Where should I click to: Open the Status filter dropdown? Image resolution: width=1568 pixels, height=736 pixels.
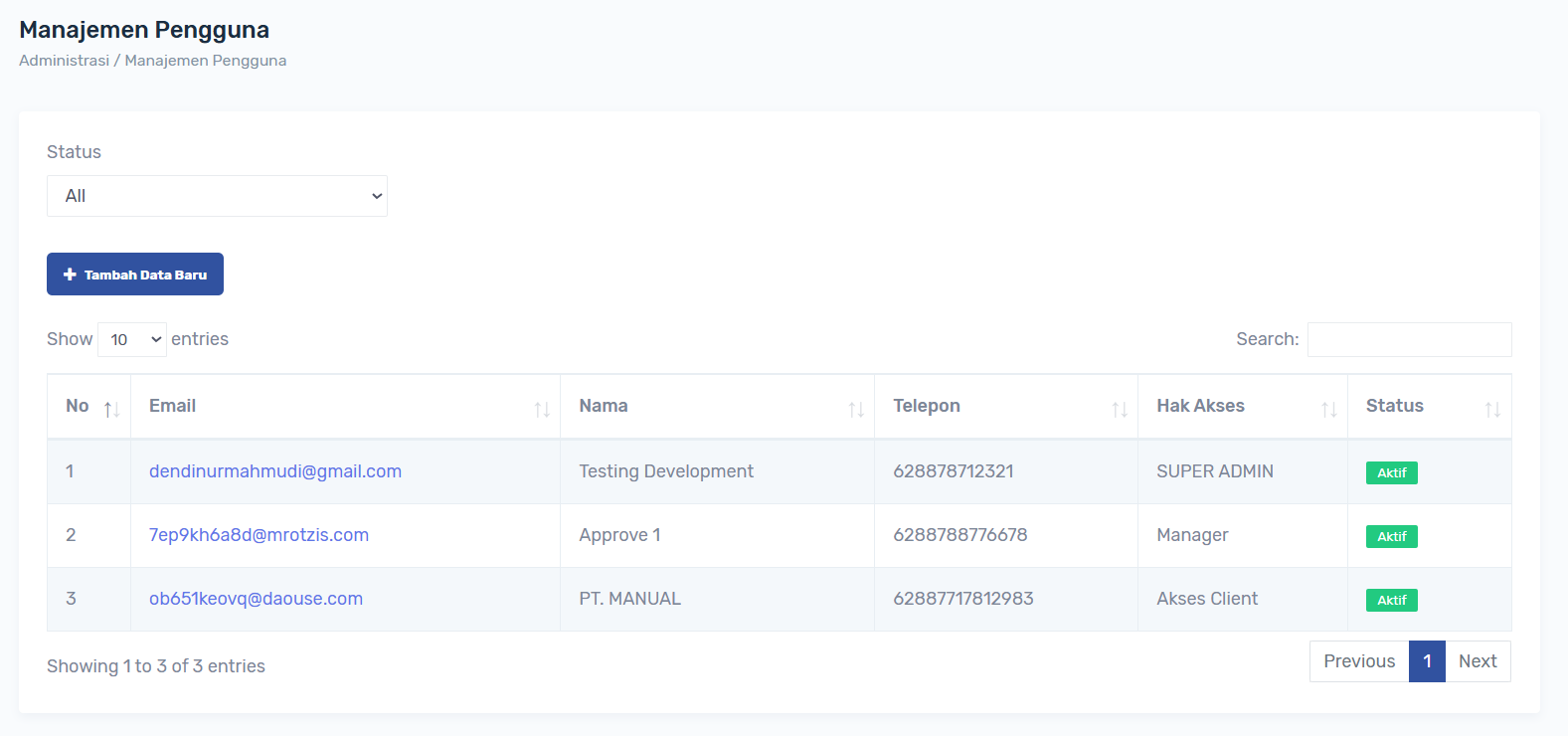pyautogui.click(x=217, y=196)
